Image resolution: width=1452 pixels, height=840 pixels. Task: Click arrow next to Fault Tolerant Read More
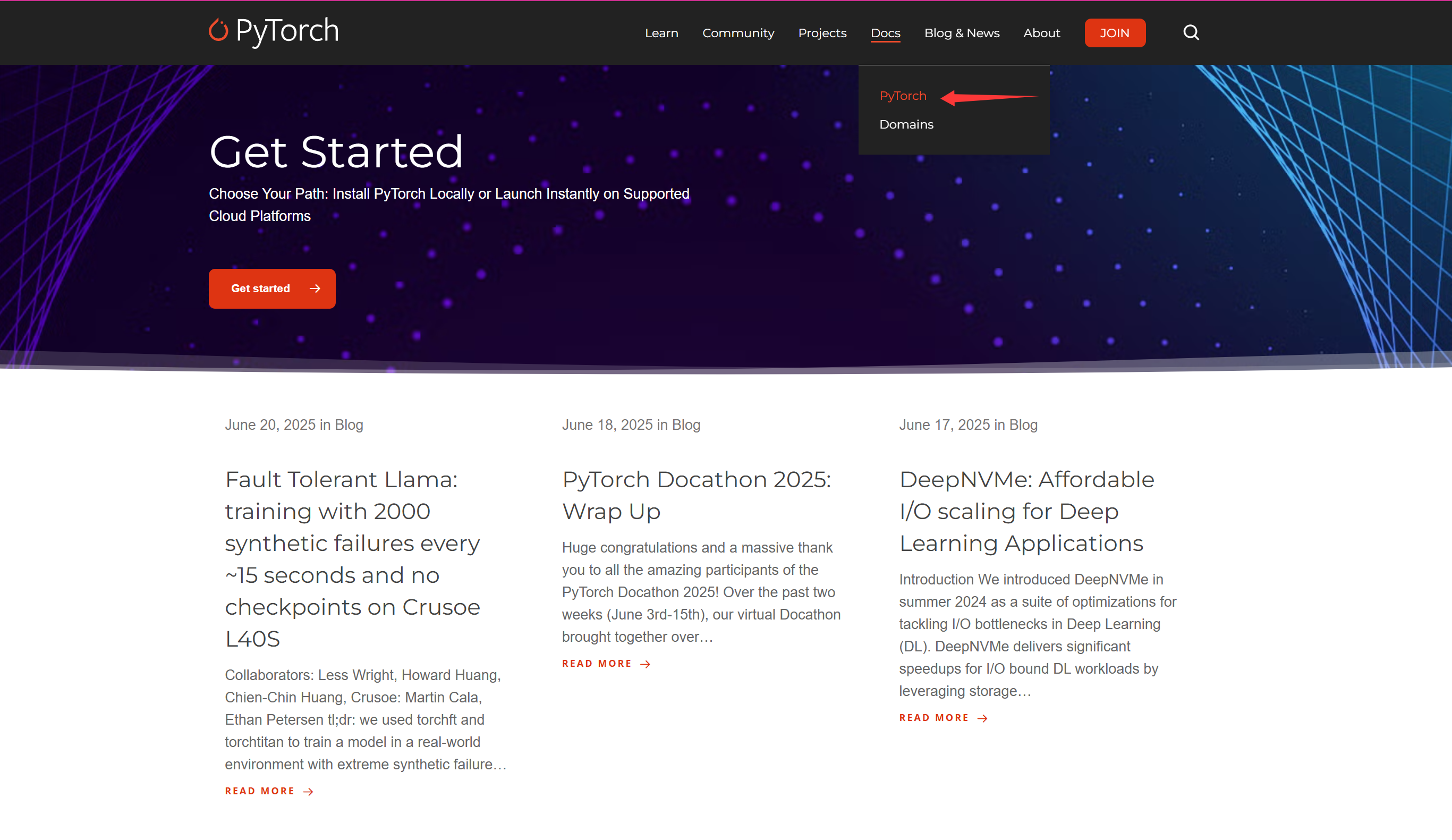tap(308, 792)
